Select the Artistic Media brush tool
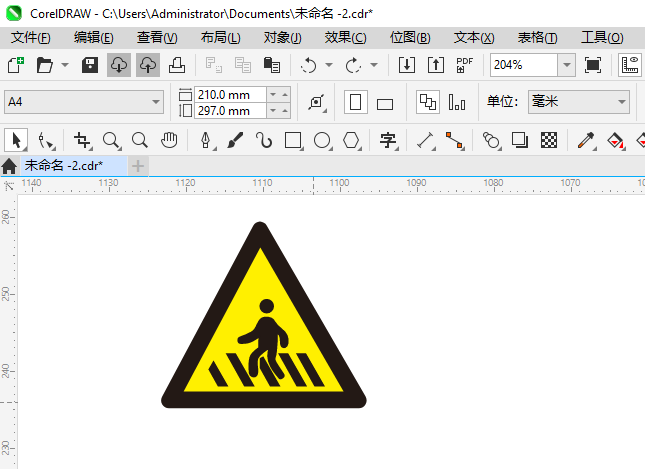The height and width of the screenshot is (469, 645). pos(235,141)
